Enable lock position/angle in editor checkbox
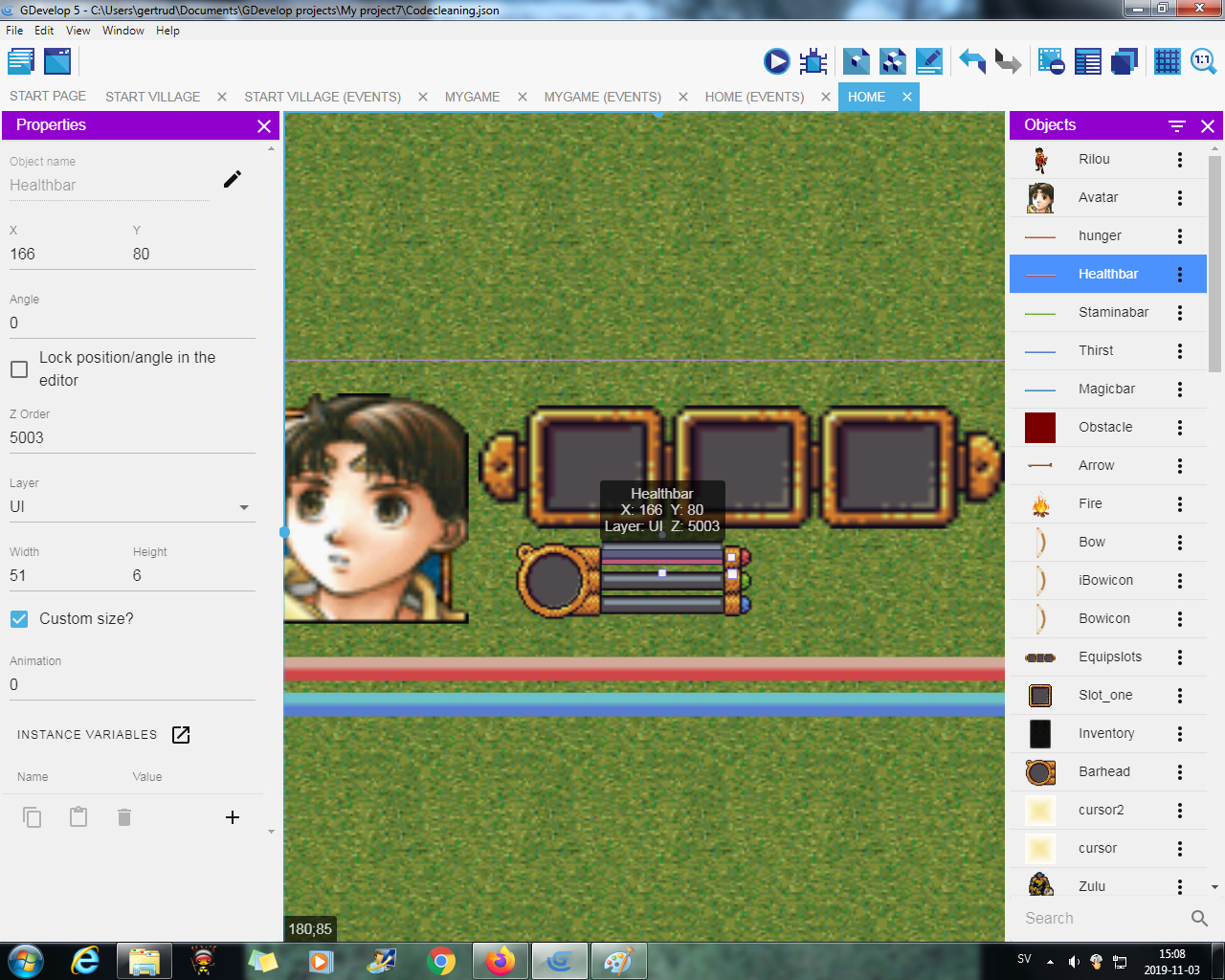The image size is (1225, 980). tap(19, 368)
